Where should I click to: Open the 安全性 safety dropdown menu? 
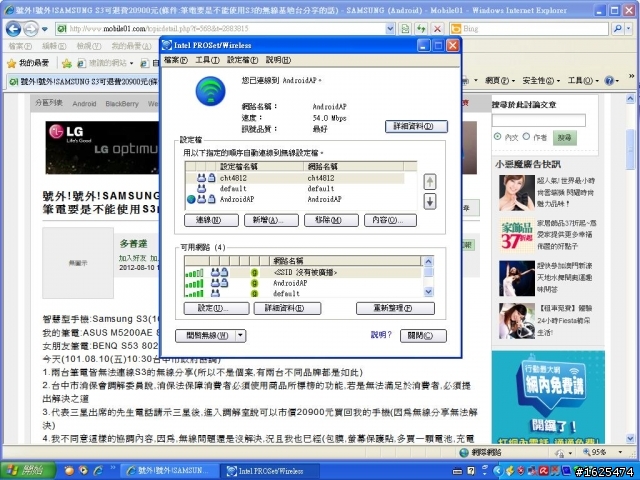pos(541,81)
